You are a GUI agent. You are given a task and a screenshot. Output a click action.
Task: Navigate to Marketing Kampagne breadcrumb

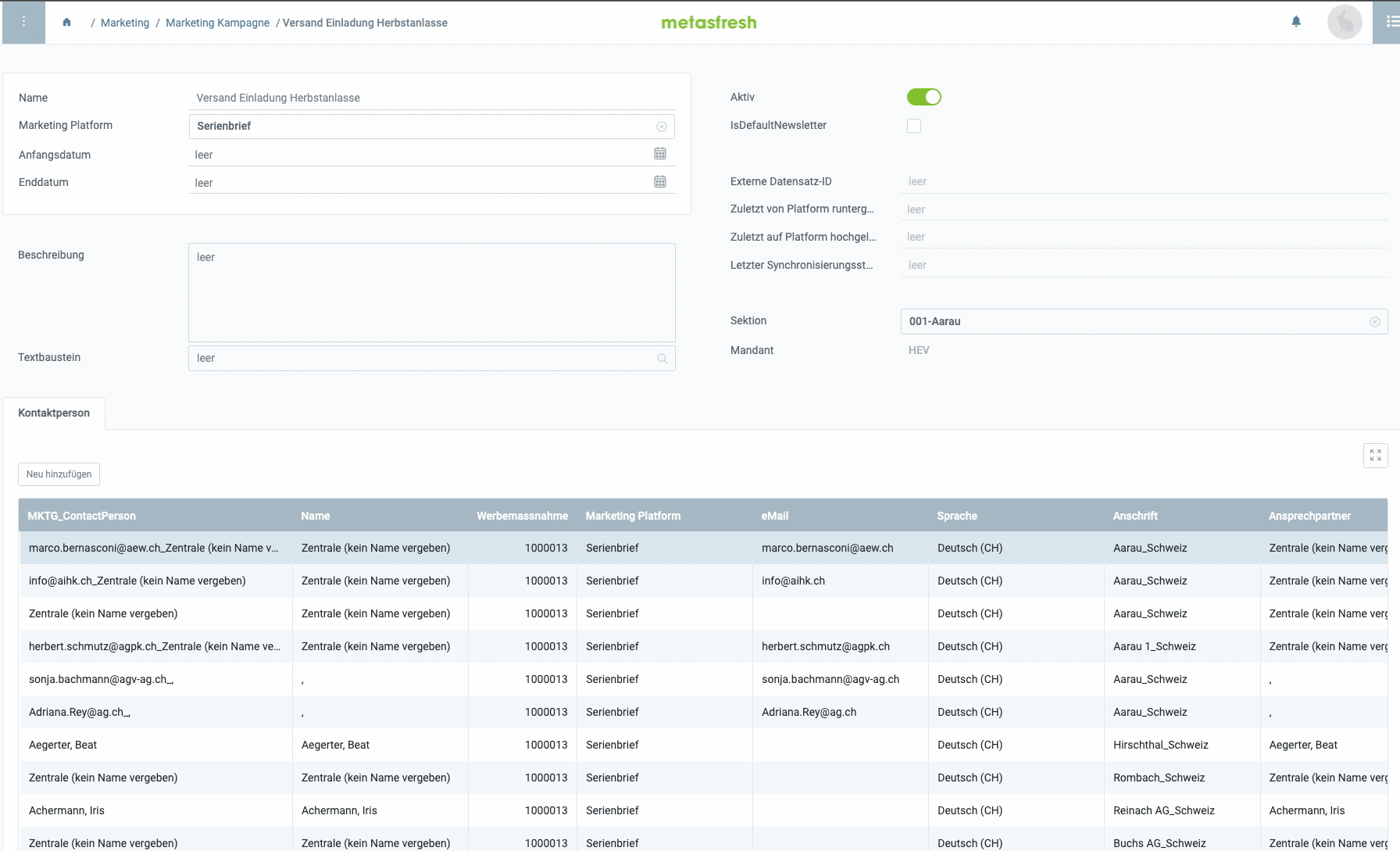tap(217, 23)
